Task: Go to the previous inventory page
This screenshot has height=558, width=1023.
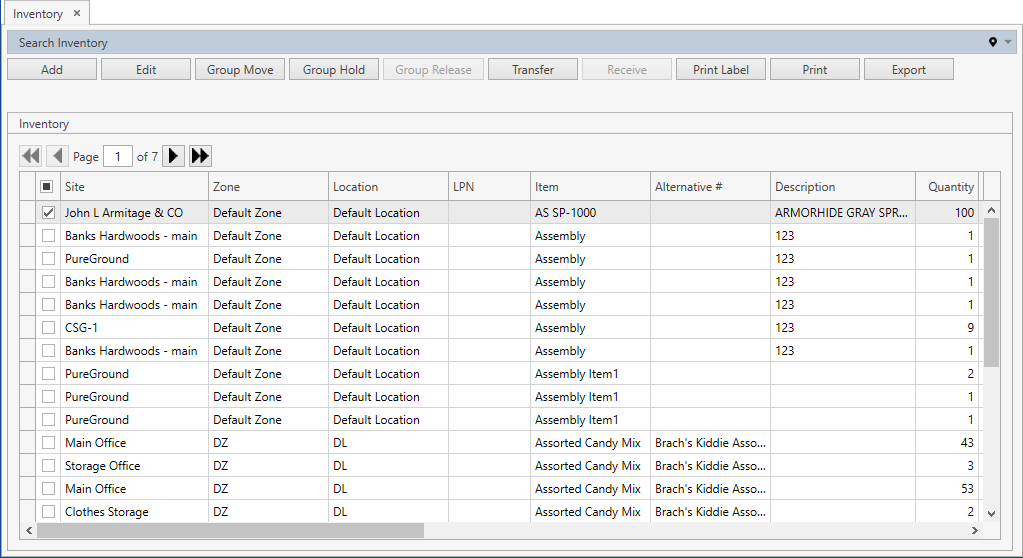Action: tap(57, 156)
